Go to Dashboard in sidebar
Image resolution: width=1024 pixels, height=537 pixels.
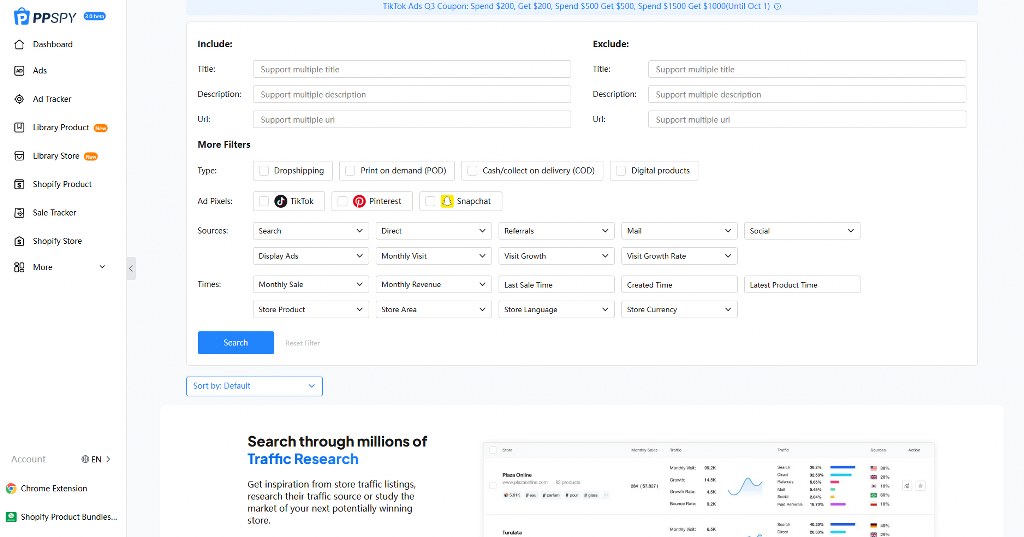(53, 44)
